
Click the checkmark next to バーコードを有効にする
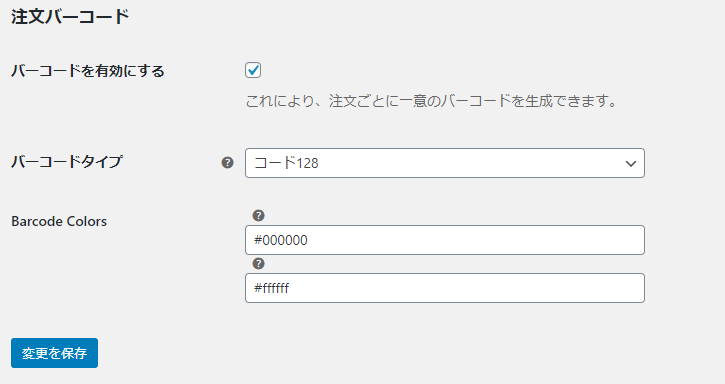[253, 70]
